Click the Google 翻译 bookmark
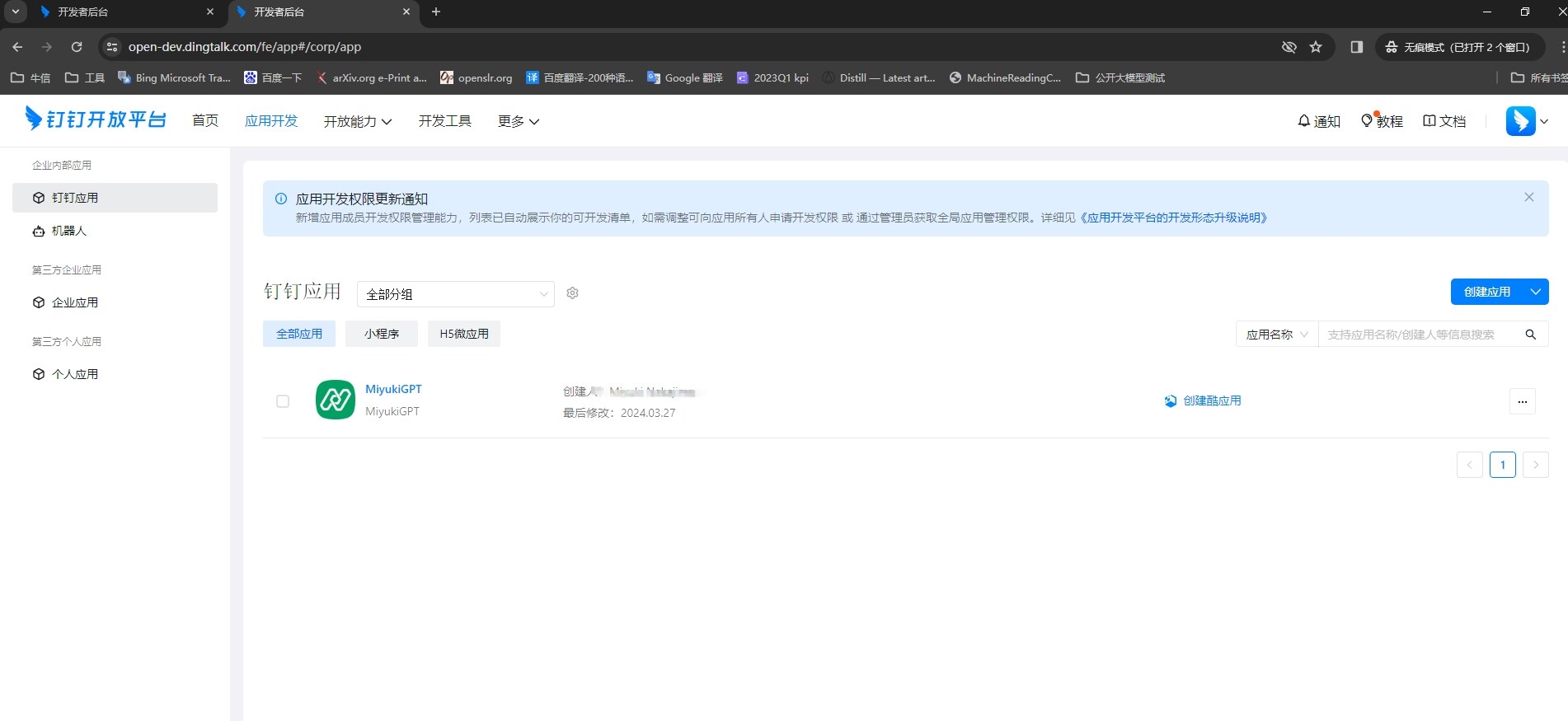The height and width of the screenshot is (721, 1568). pos(685,77)
